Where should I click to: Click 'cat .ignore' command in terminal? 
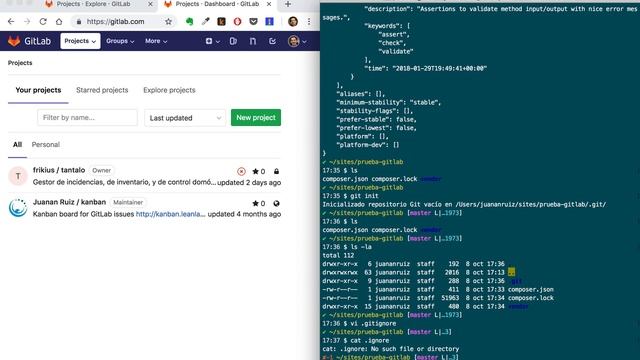[370, 341]
